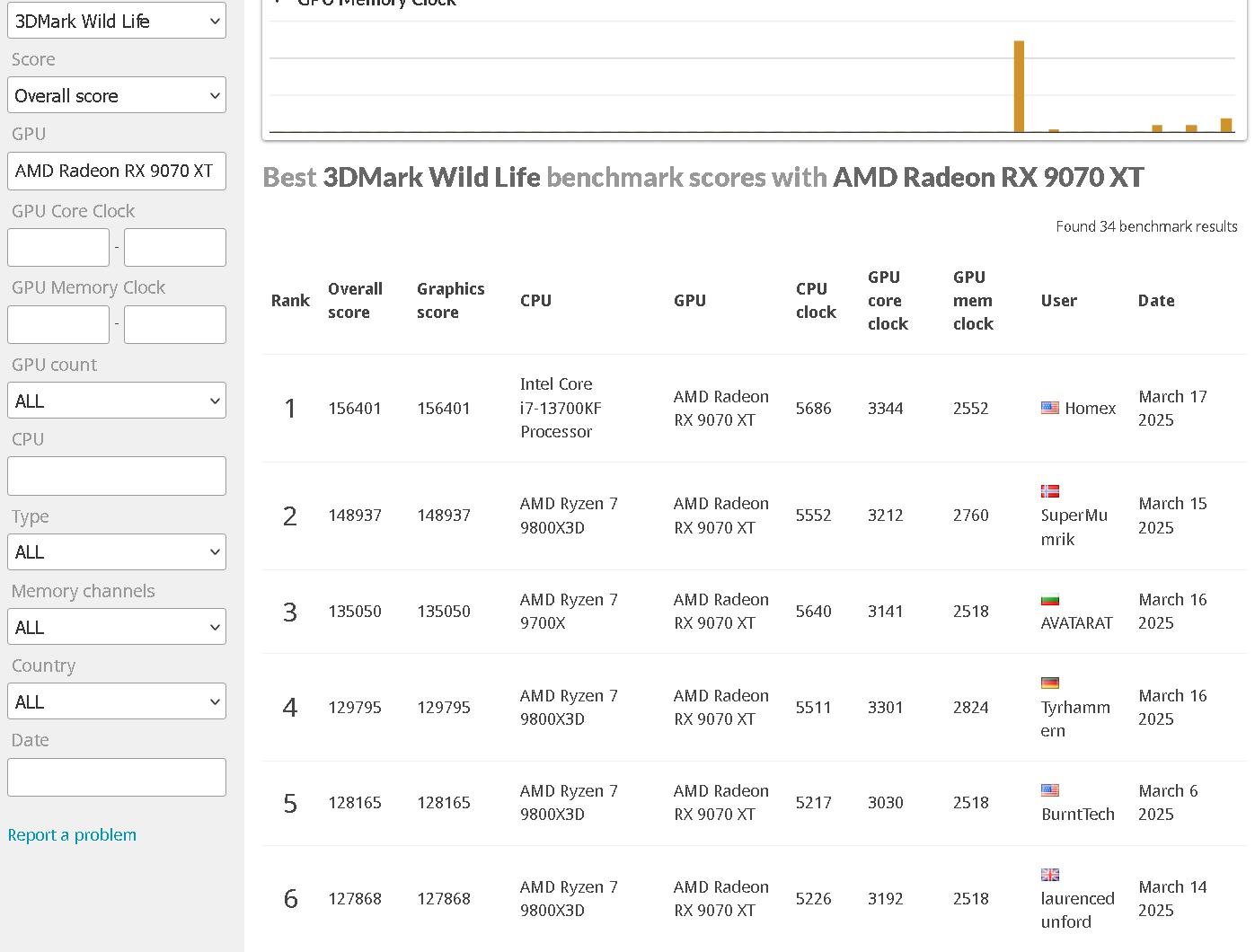Click the Date column header

[1155, 301]
